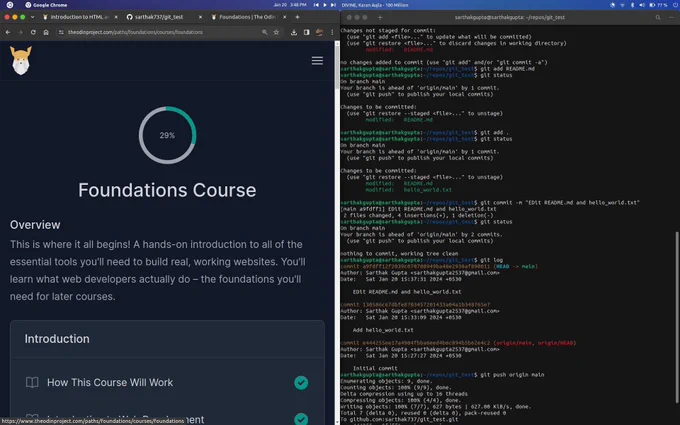Switch to Introduction to HTML tab
This screenshot has width=680, height=425.
pyautogui.click(x=79, y=17)
